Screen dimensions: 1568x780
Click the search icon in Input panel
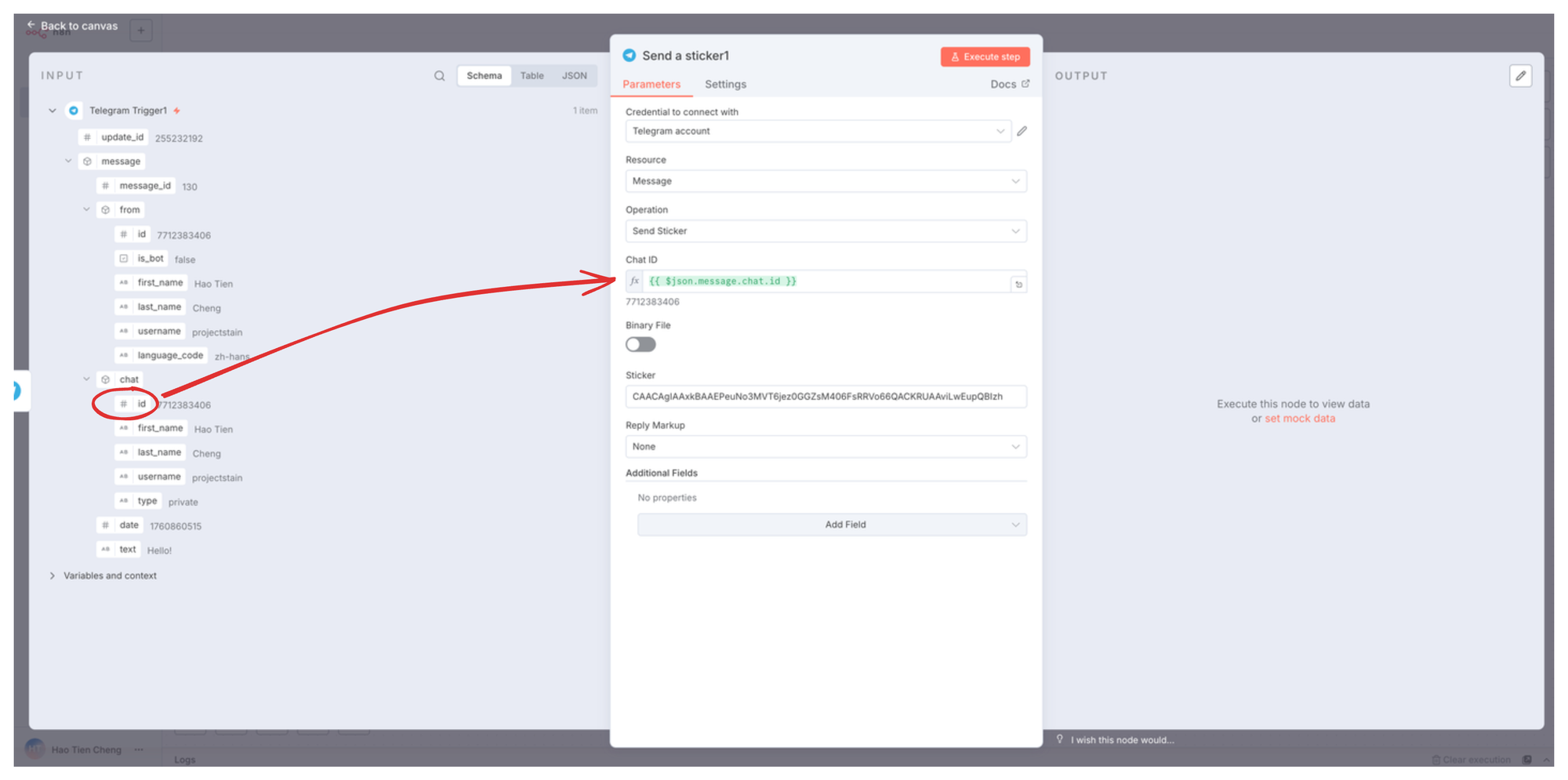[x=439, y=76]
